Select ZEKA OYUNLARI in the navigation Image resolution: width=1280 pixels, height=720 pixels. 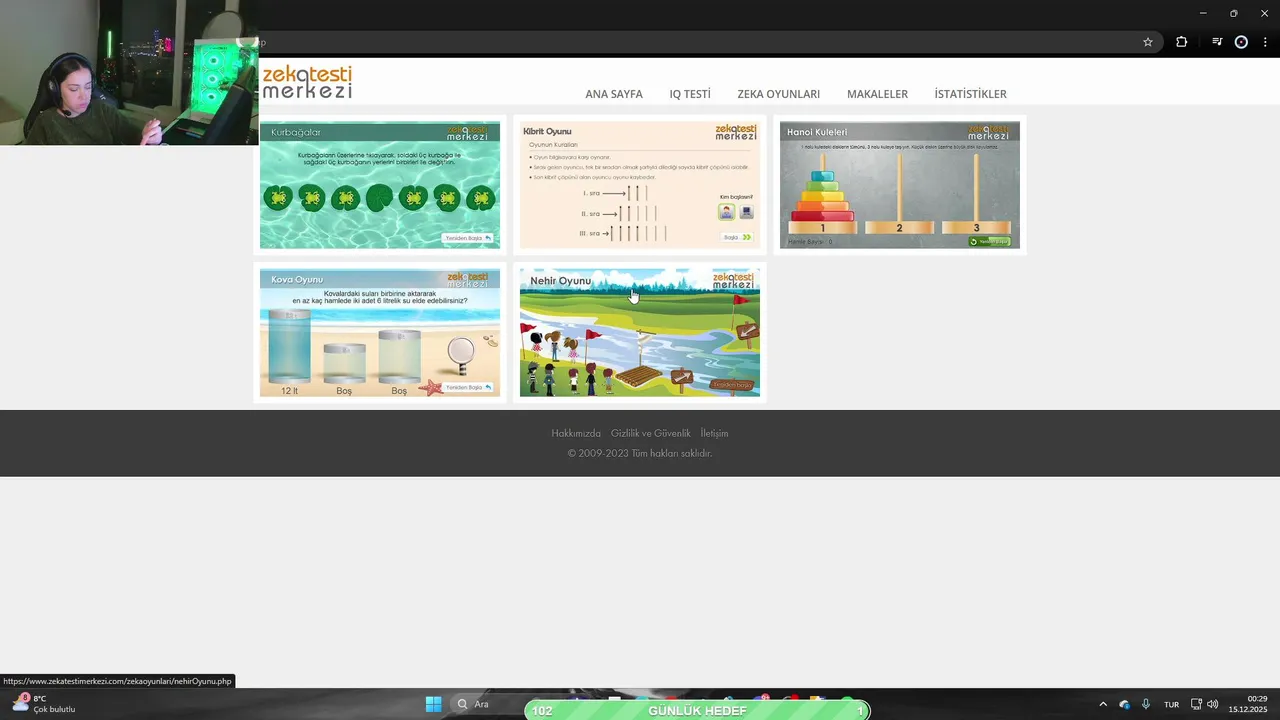tap(778, 94)
